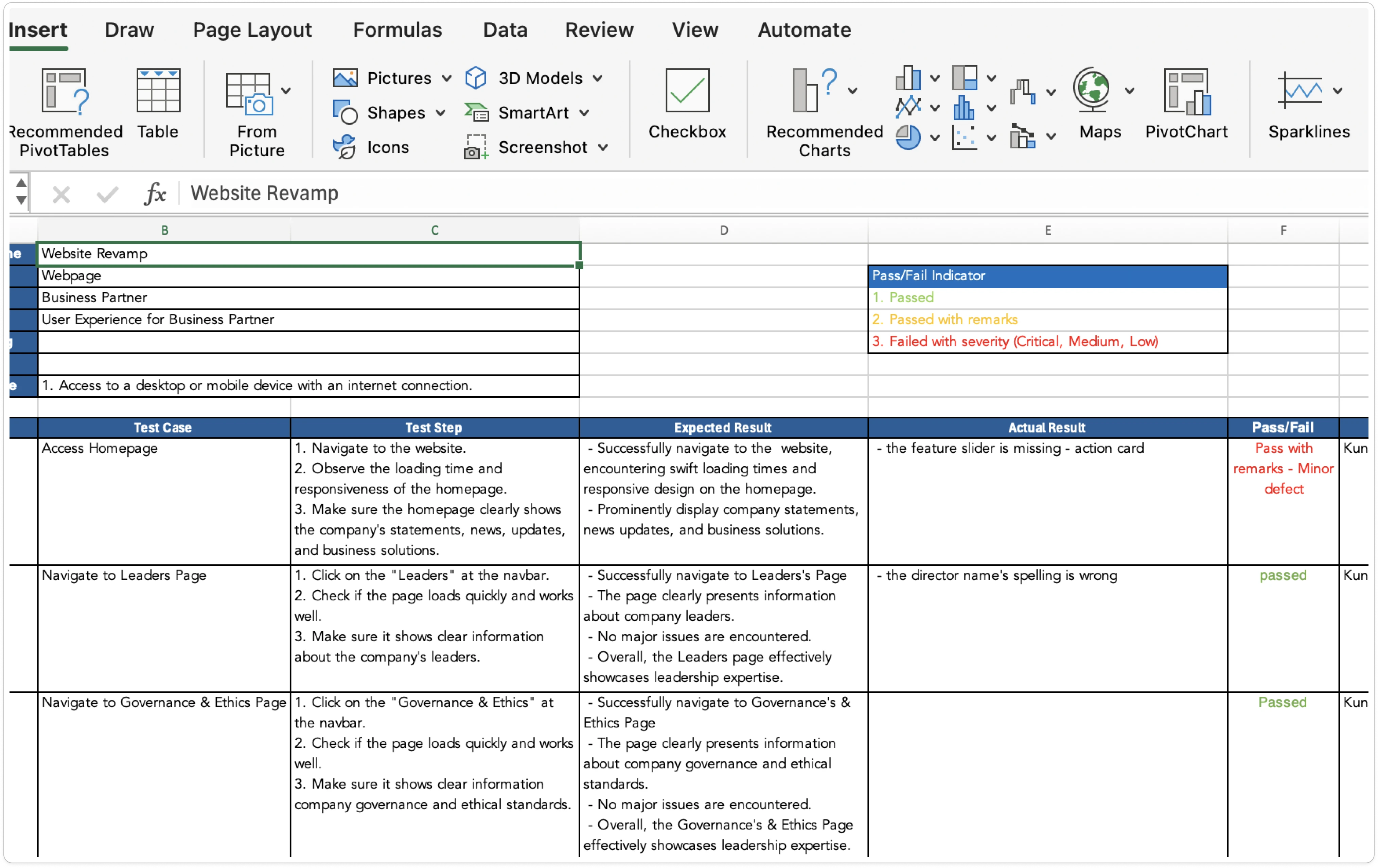The height and width of the screenshot is (868, 1378).
Task: Insert a combo chart
Action: coord(1023,136)
